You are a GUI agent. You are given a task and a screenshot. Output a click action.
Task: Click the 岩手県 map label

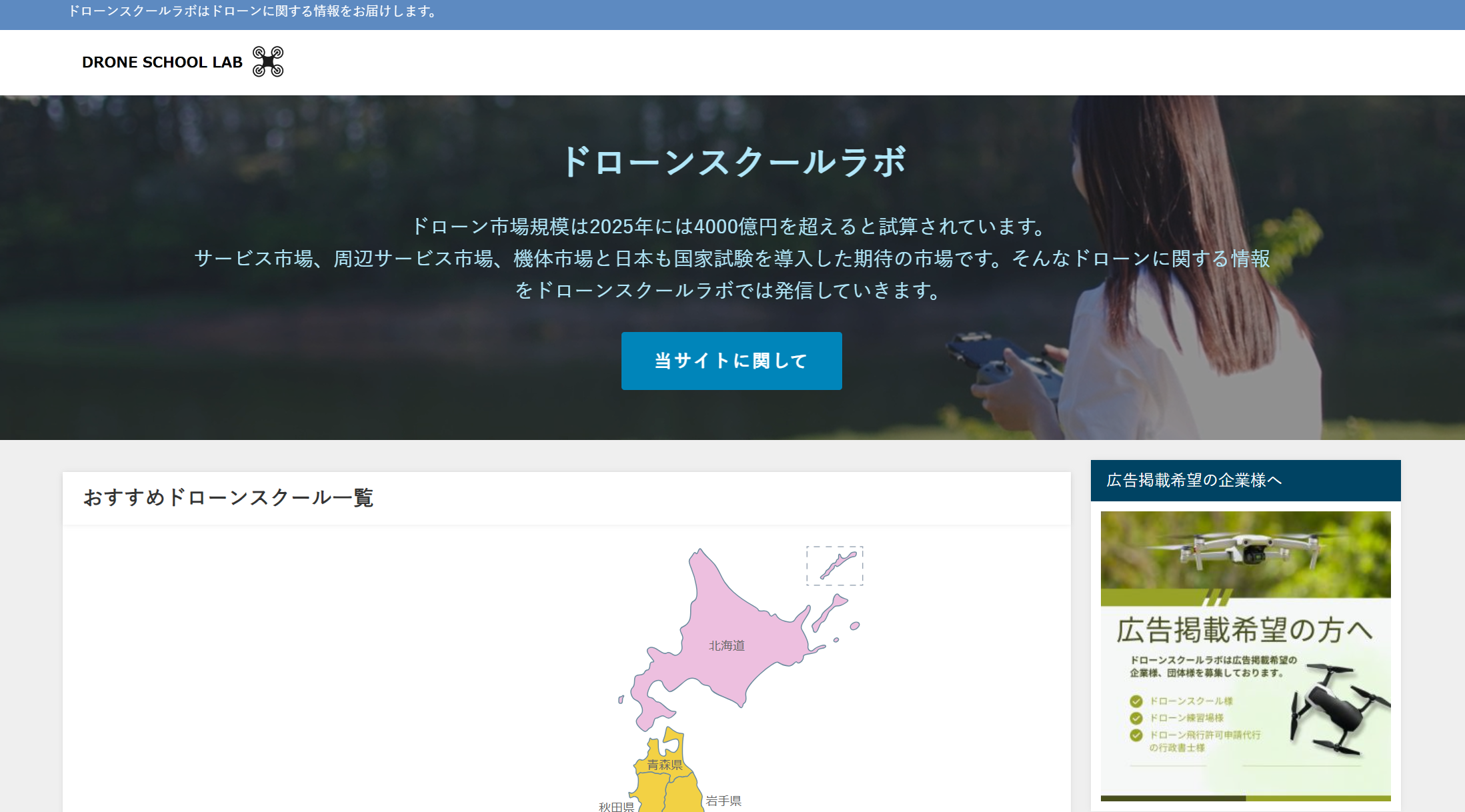[723, 800]
